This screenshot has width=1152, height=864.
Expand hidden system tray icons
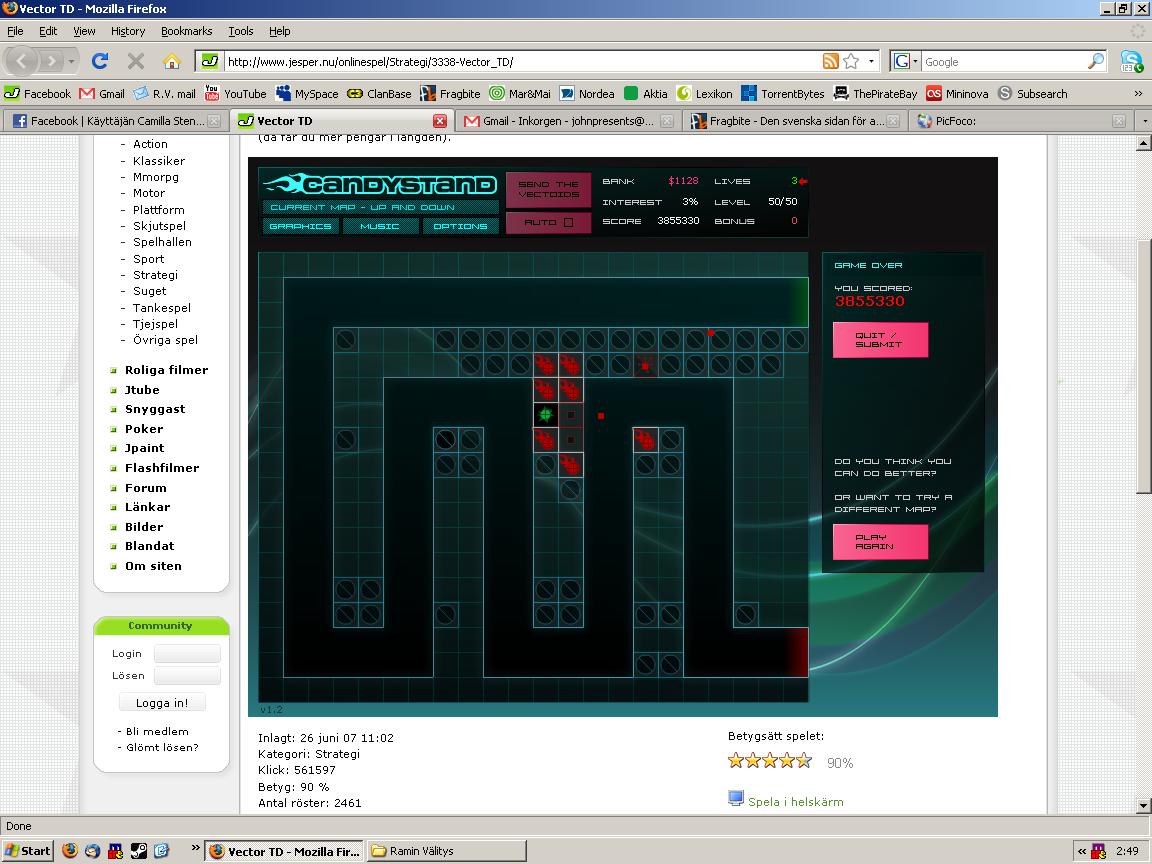(1081, 852)
